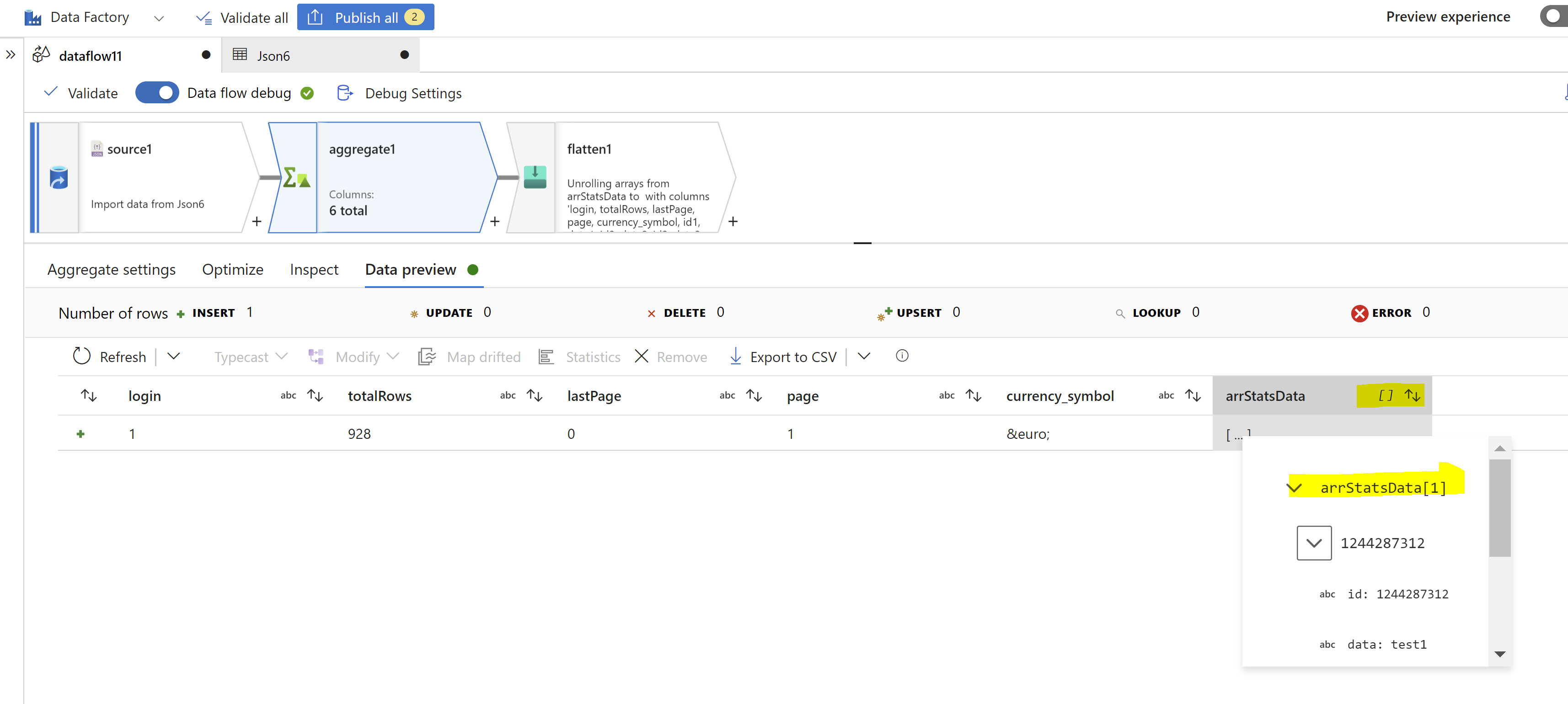The image size is (1568, 704).
Task: Sort by the login column arrows
Action: 315,395
